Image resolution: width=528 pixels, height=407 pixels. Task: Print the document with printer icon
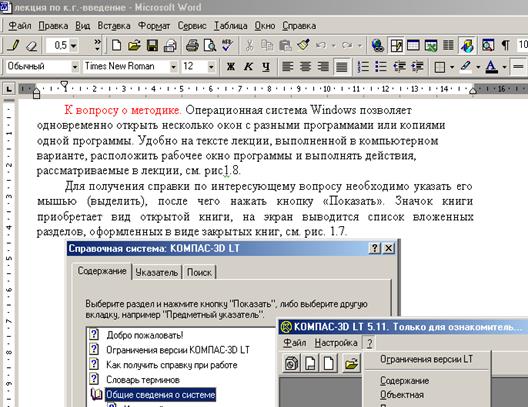(192, 45)
